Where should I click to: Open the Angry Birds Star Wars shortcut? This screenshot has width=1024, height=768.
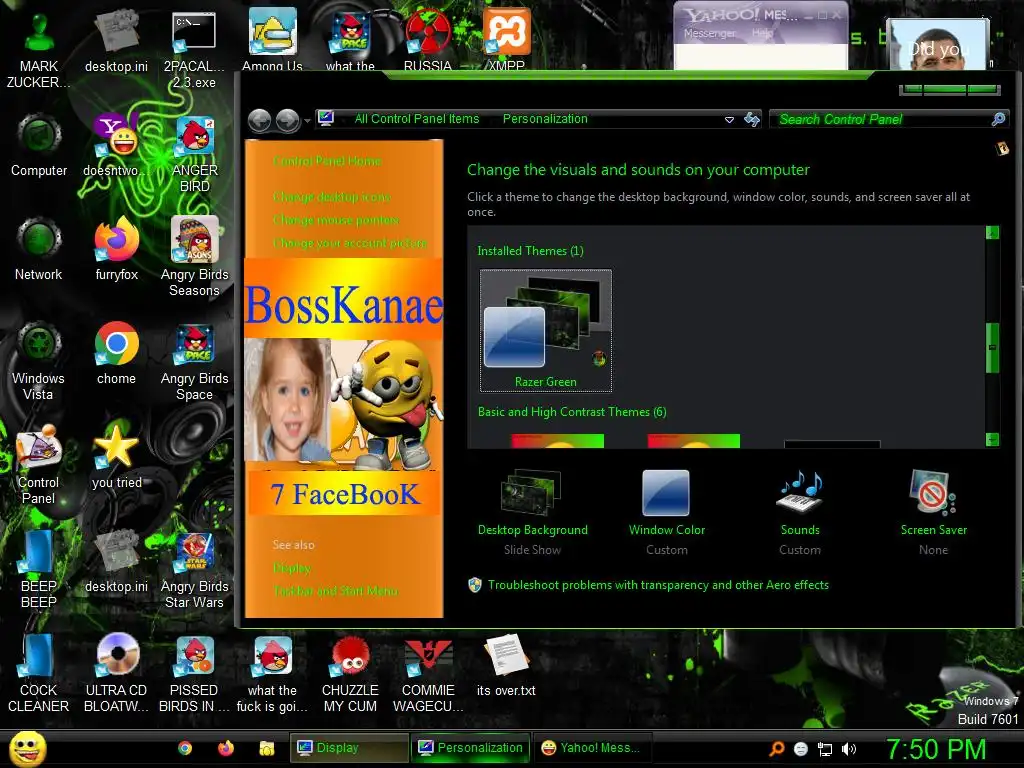point(194,568)
